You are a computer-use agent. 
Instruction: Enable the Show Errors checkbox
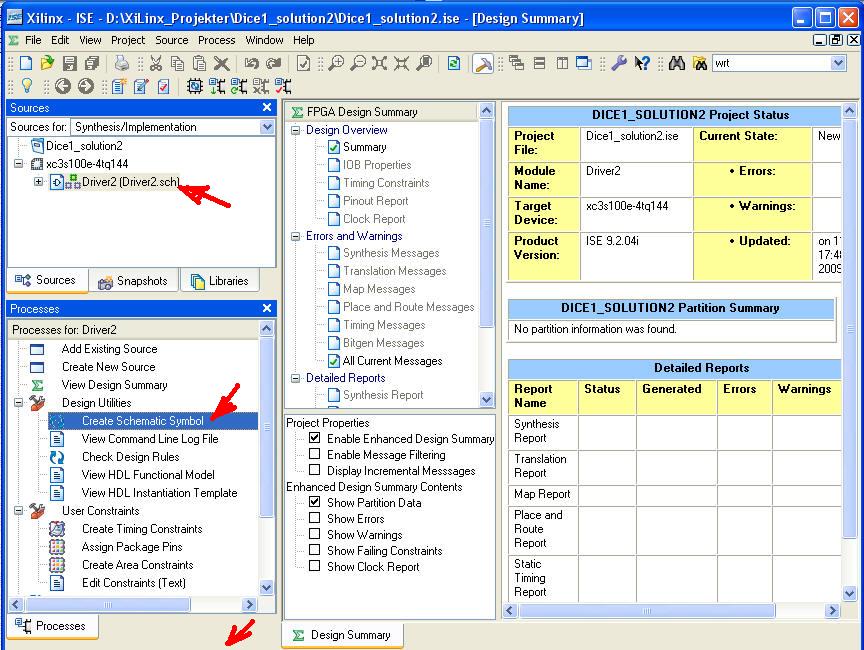pyautogui.click(x=315, y=518)
